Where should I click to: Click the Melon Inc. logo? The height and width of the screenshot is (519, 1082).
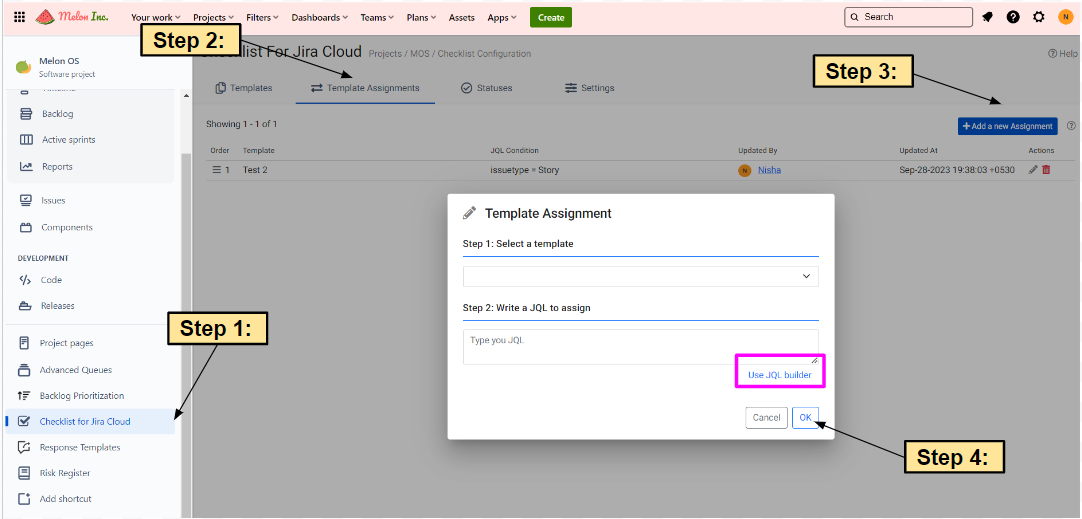[x=73, y=17]
